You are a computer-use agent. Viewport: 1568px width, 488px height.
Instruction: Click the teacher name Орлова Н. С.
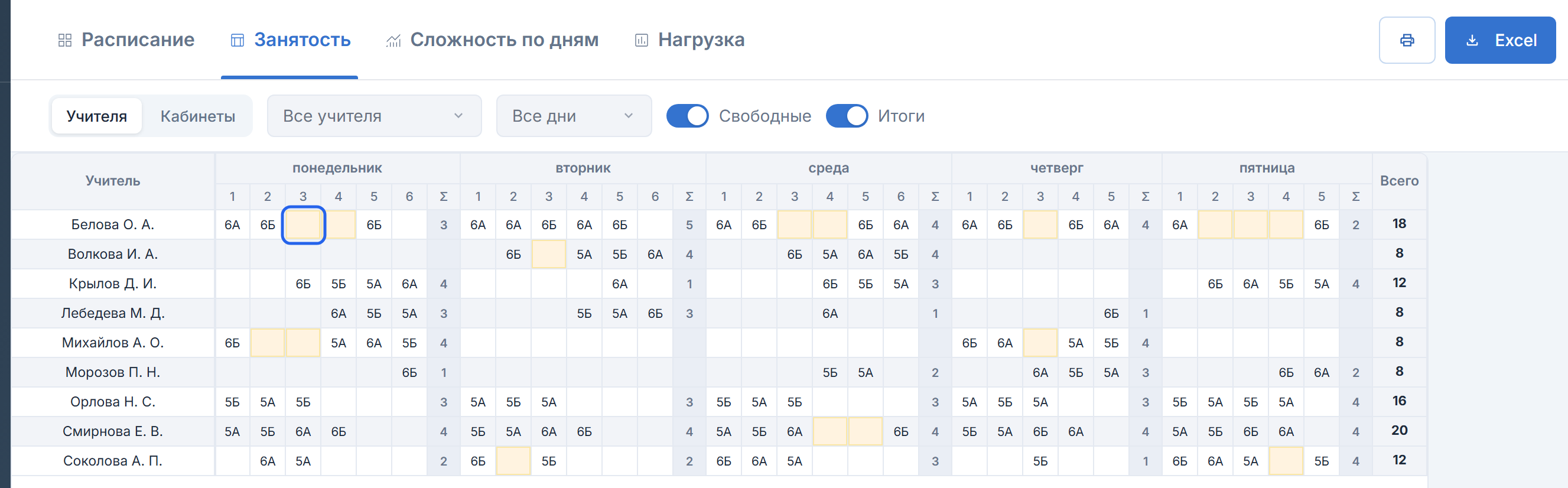[x=113, y=402]
